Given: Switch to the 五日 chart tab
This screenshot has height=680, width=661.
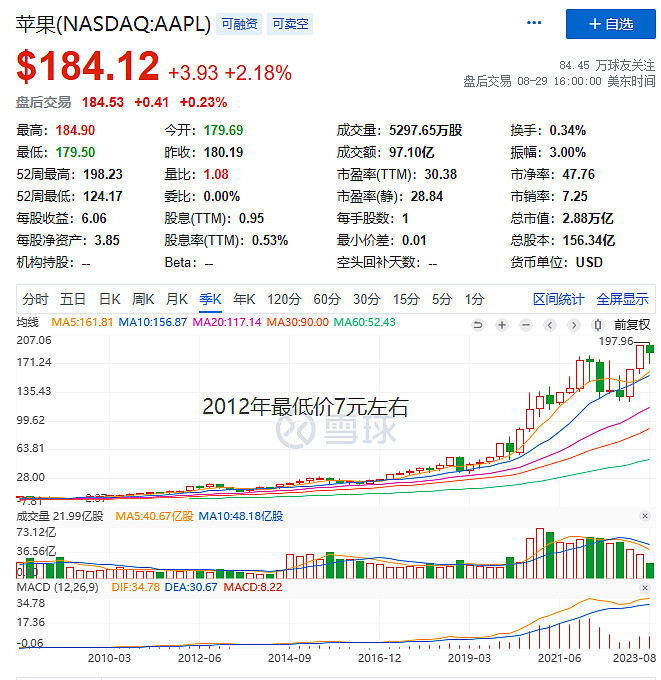Looking at the screenshot, I should (x=72, y=299).
